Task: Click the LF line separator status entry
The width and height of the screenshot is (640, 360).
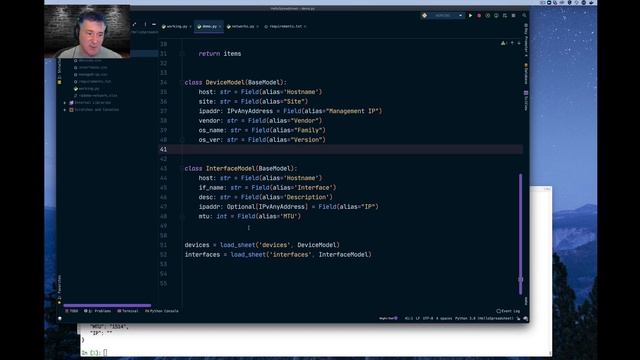Action: point(418,318)
